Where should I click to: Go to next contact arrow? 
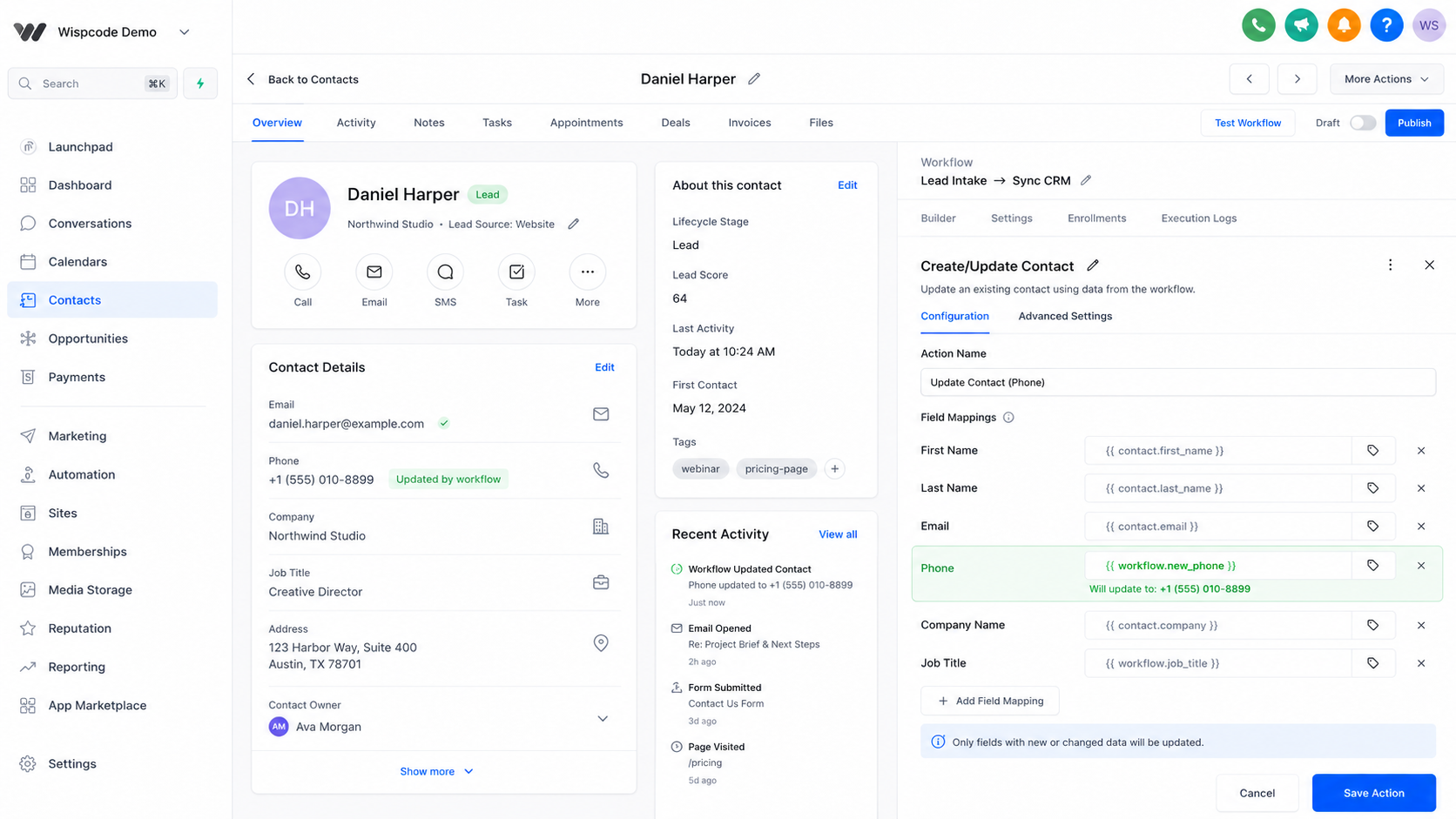click(1297, 79)
